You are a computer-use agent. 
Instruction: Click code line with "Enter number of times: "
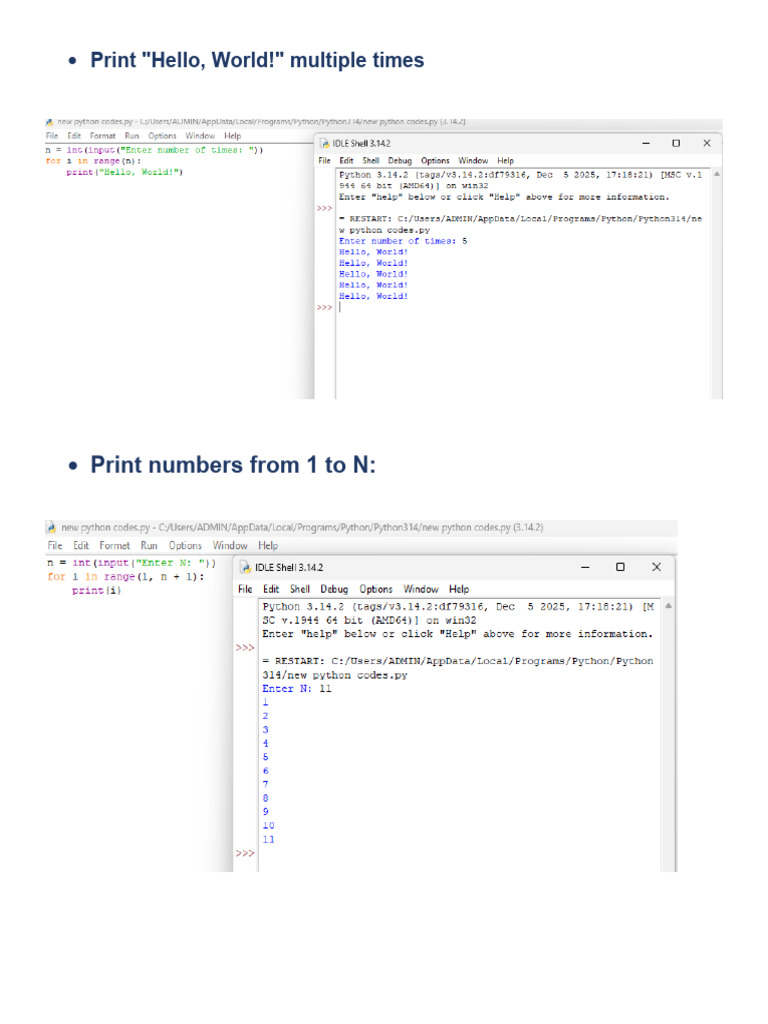point(155,150)
